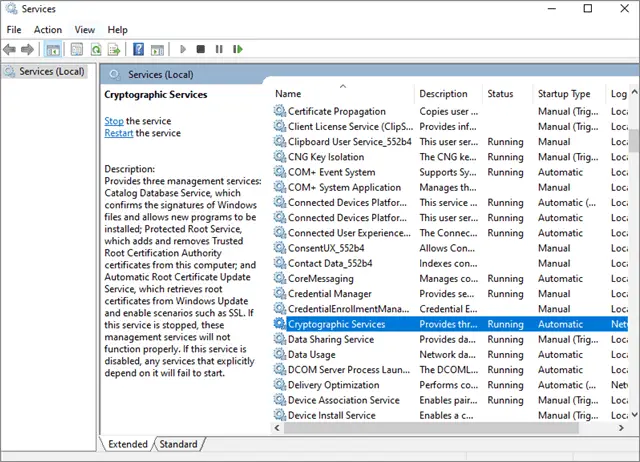Image resolution: width=640 pixels, height=462 pixels.
Task: Select Device Install Service row
Action: pyautogui.click(x=451, y=415)
